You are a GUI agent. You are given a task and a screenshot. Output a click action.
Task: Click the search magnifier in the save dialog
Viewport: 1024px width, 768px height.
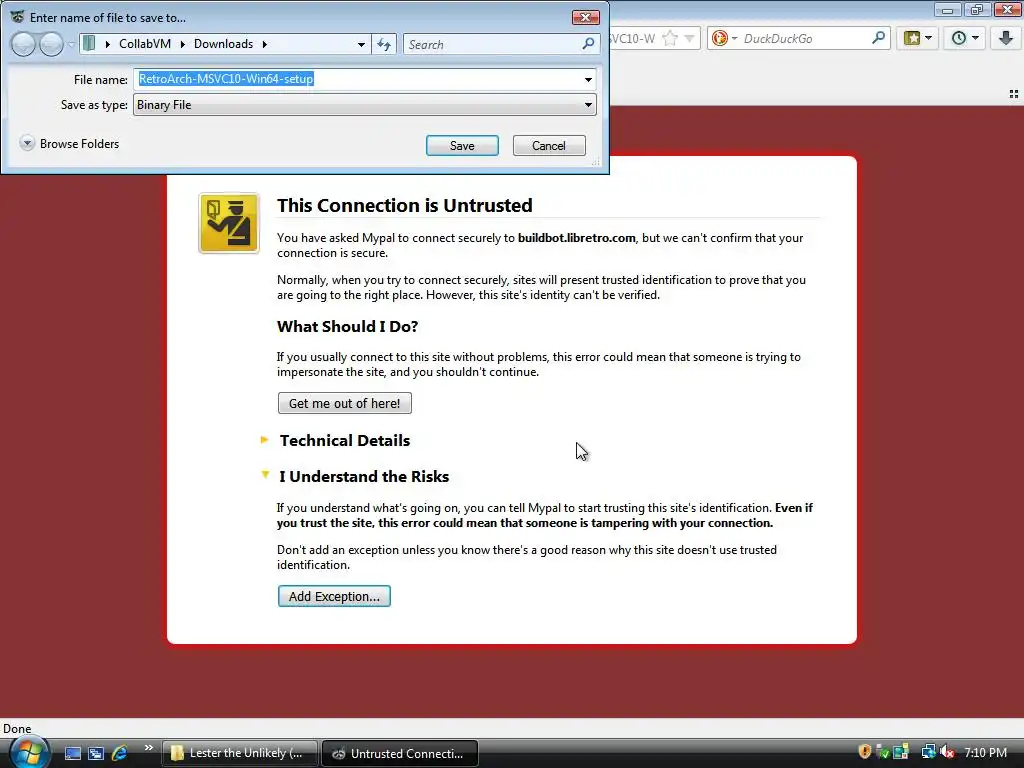click(588, 44)
